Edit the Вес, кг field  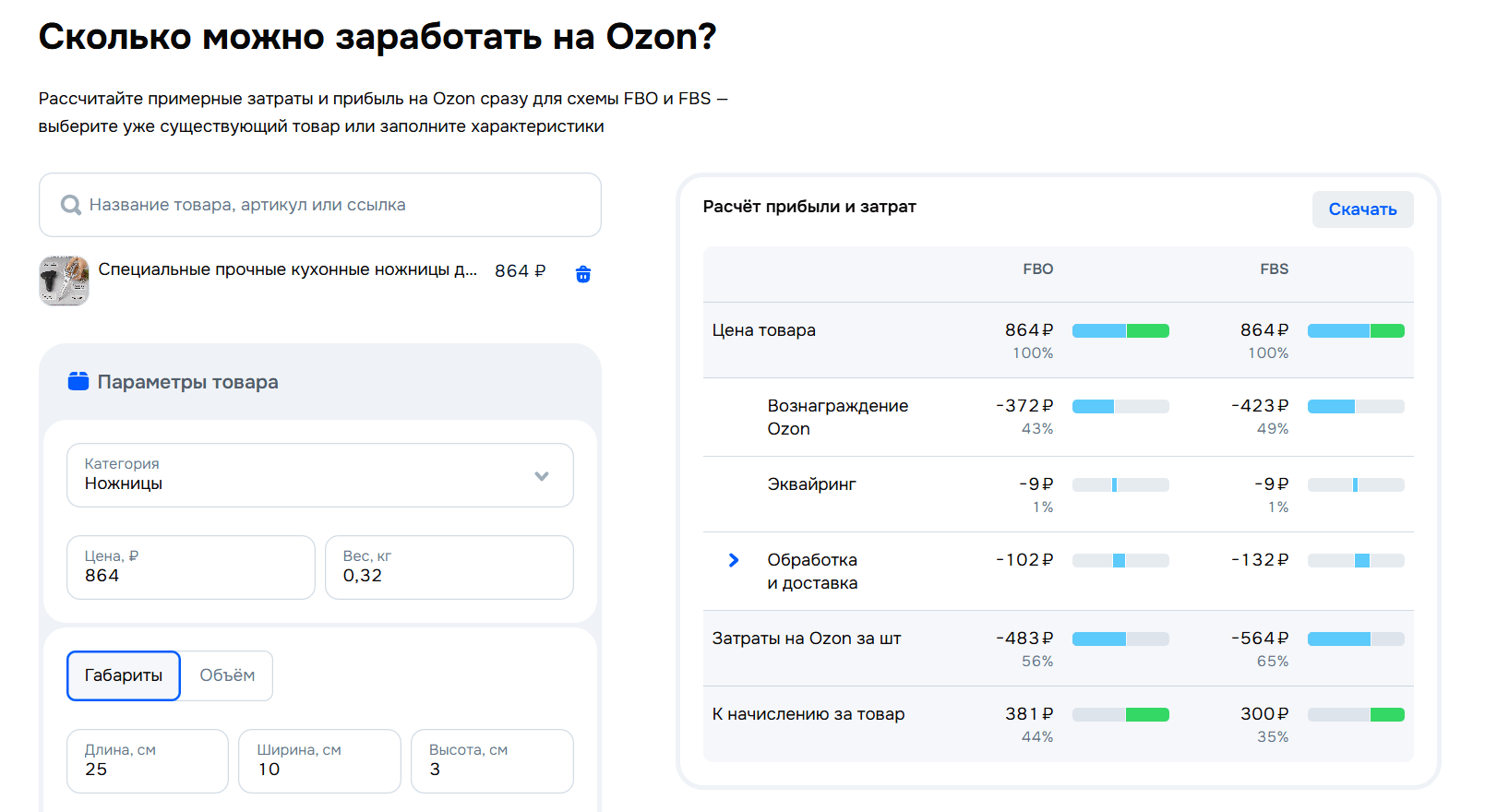(x=449, y=567)
